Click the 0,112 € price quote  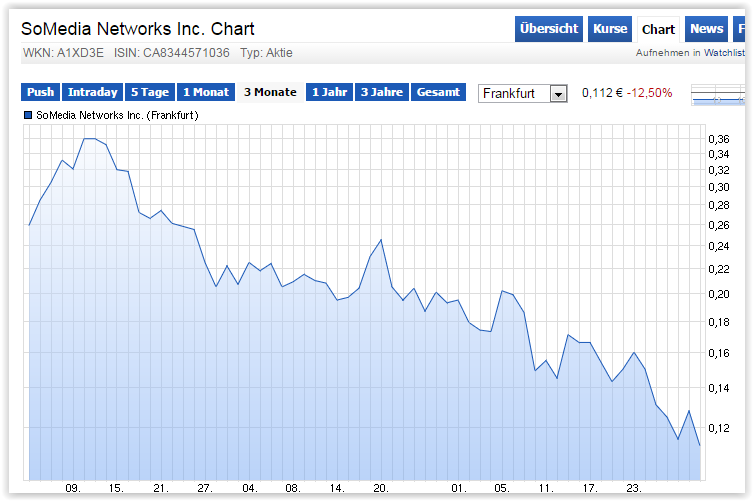pyautogui.click(x=602, y=93)
